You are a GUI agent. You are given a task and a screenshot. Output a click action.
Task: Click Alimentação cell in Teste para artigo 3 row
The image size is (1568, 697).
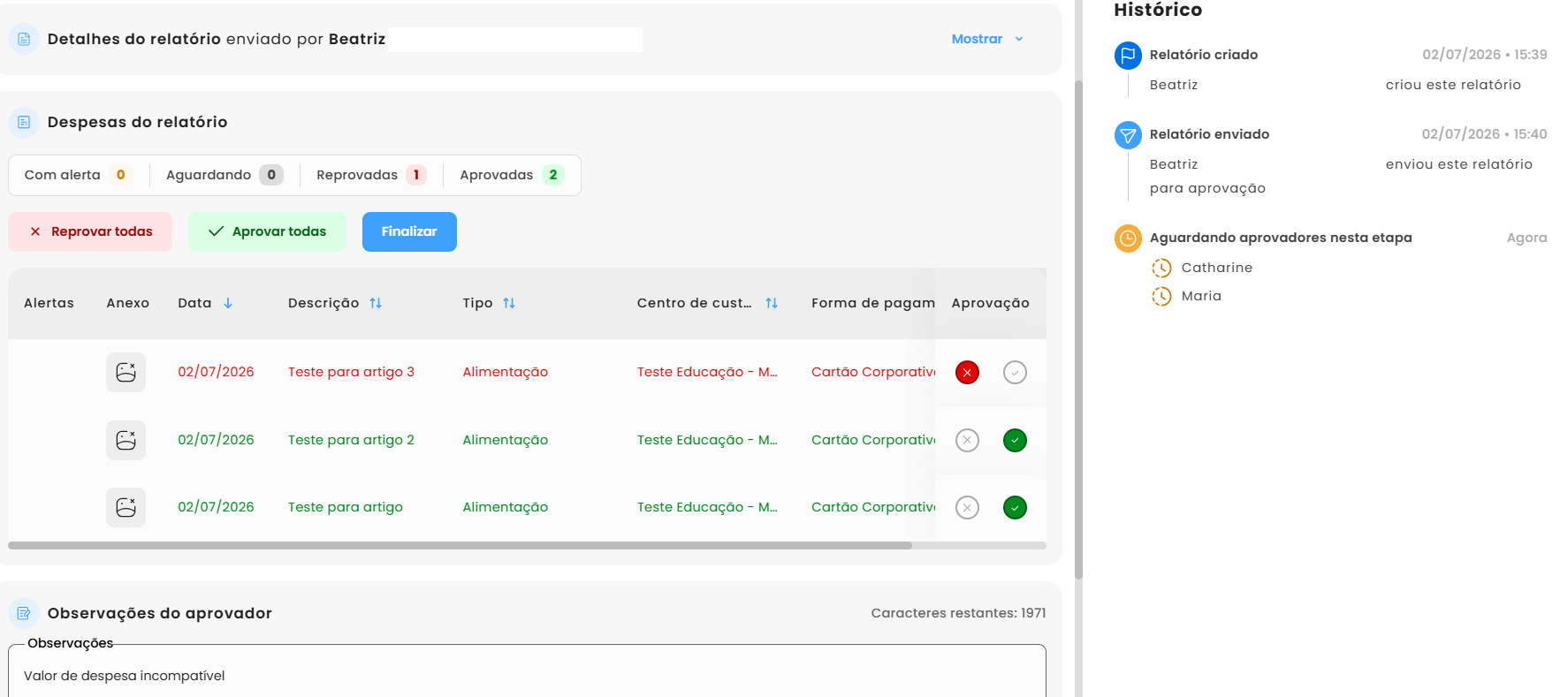click(505, 372)
